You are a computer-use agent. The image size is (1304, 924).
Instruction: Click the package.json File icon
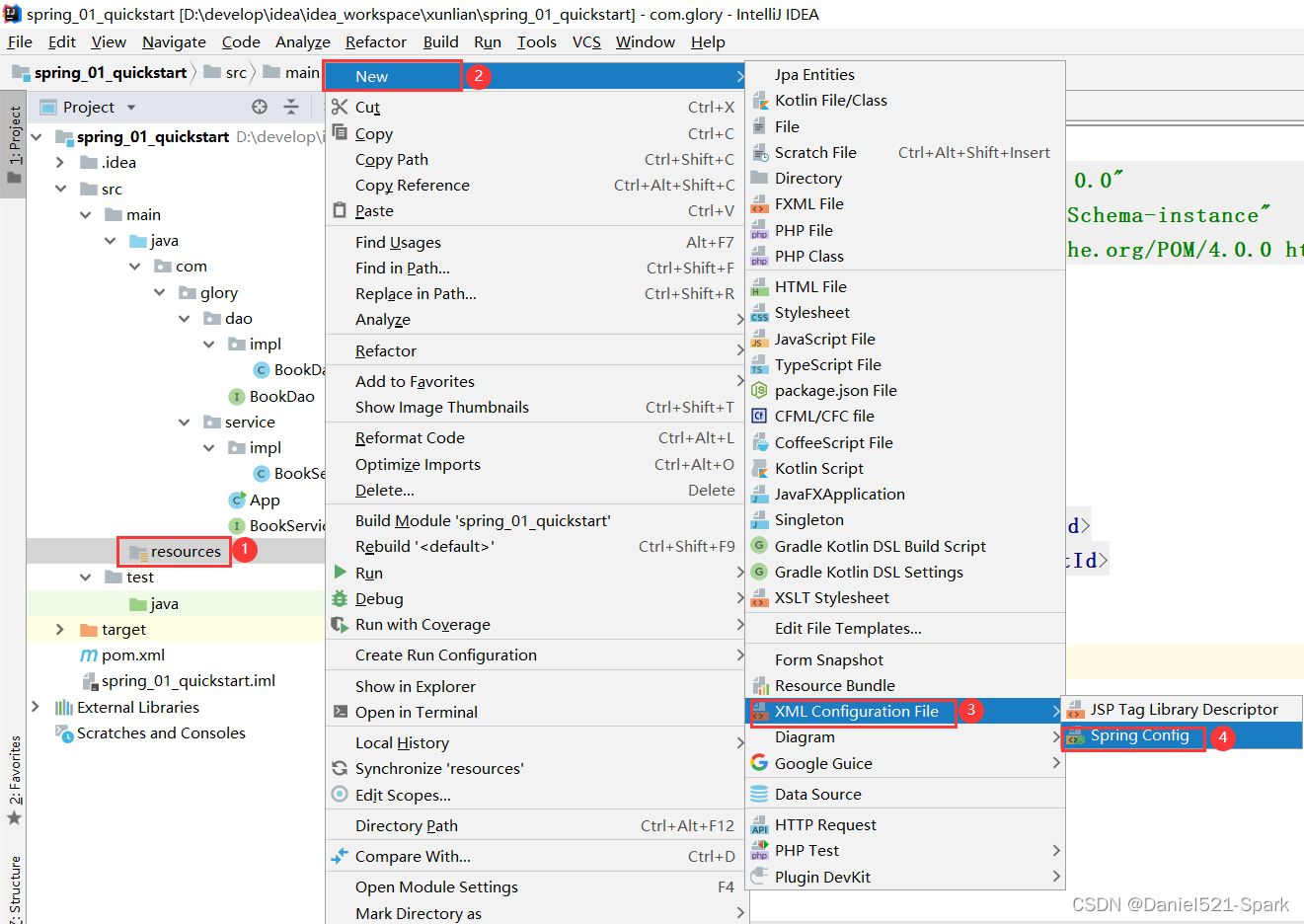(759, 390)
